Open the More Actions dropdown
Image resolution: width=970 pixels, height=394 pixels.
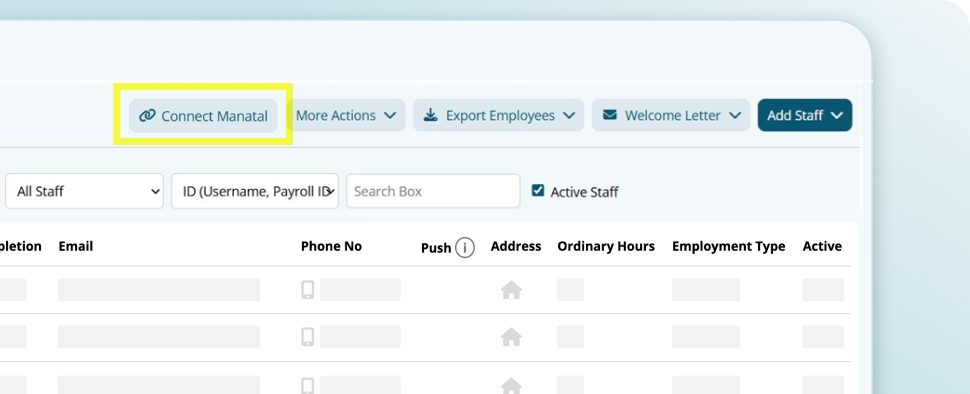346,115
